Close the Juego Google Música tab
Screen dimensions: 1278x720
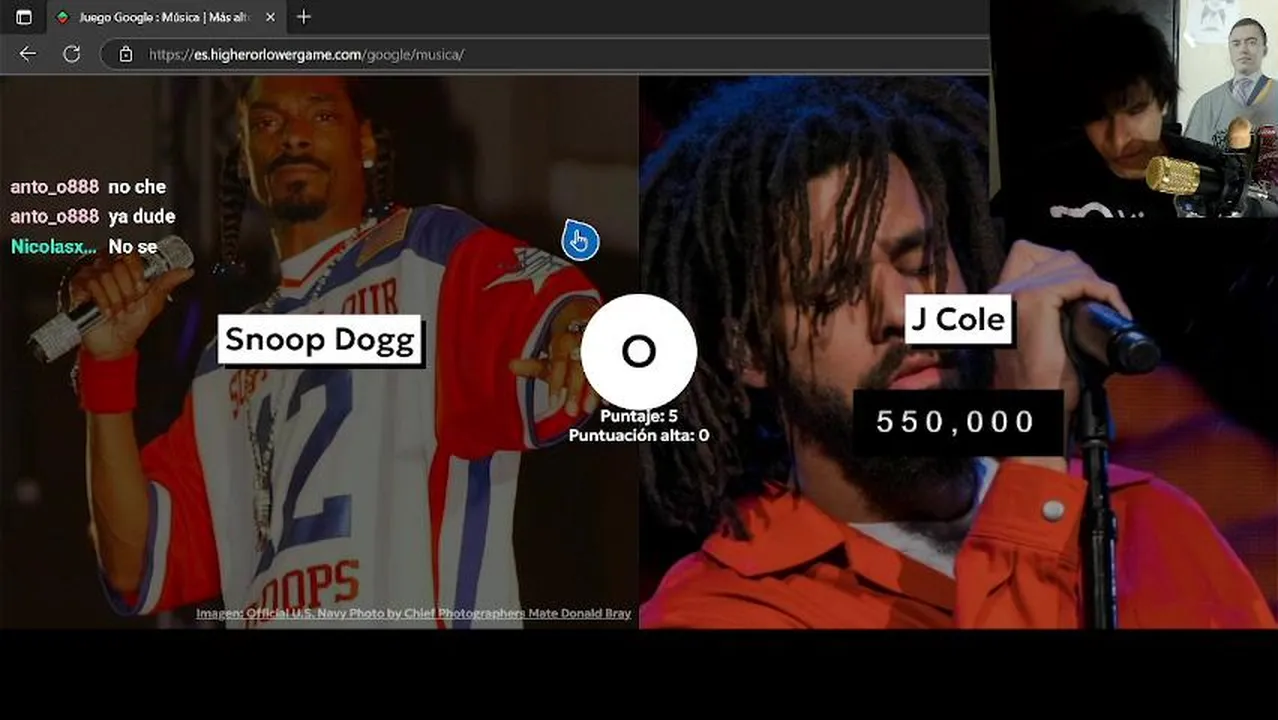(271, 17)
